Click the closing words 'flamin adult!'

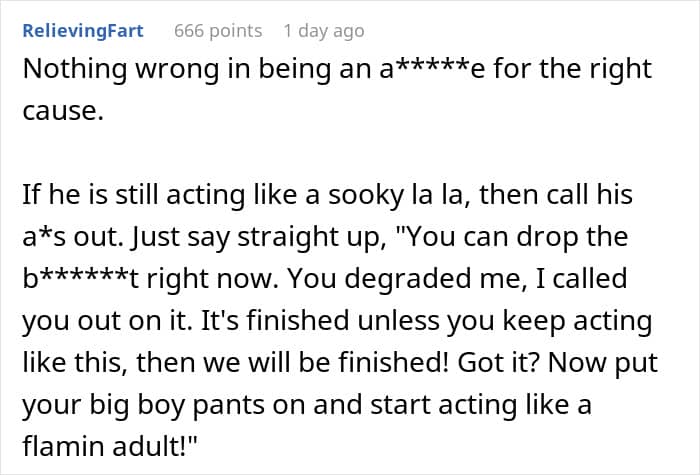point(110,446)
